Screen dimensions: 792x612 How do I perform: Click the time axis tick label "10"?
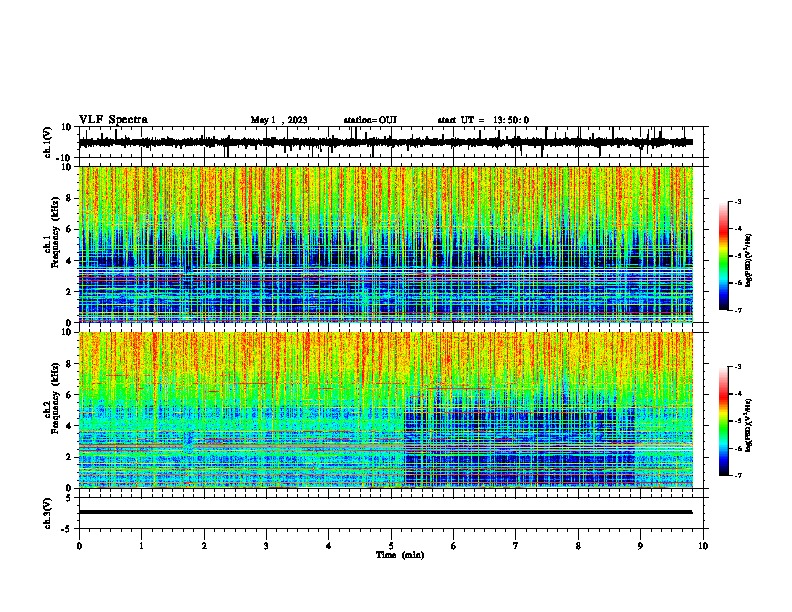703,546
